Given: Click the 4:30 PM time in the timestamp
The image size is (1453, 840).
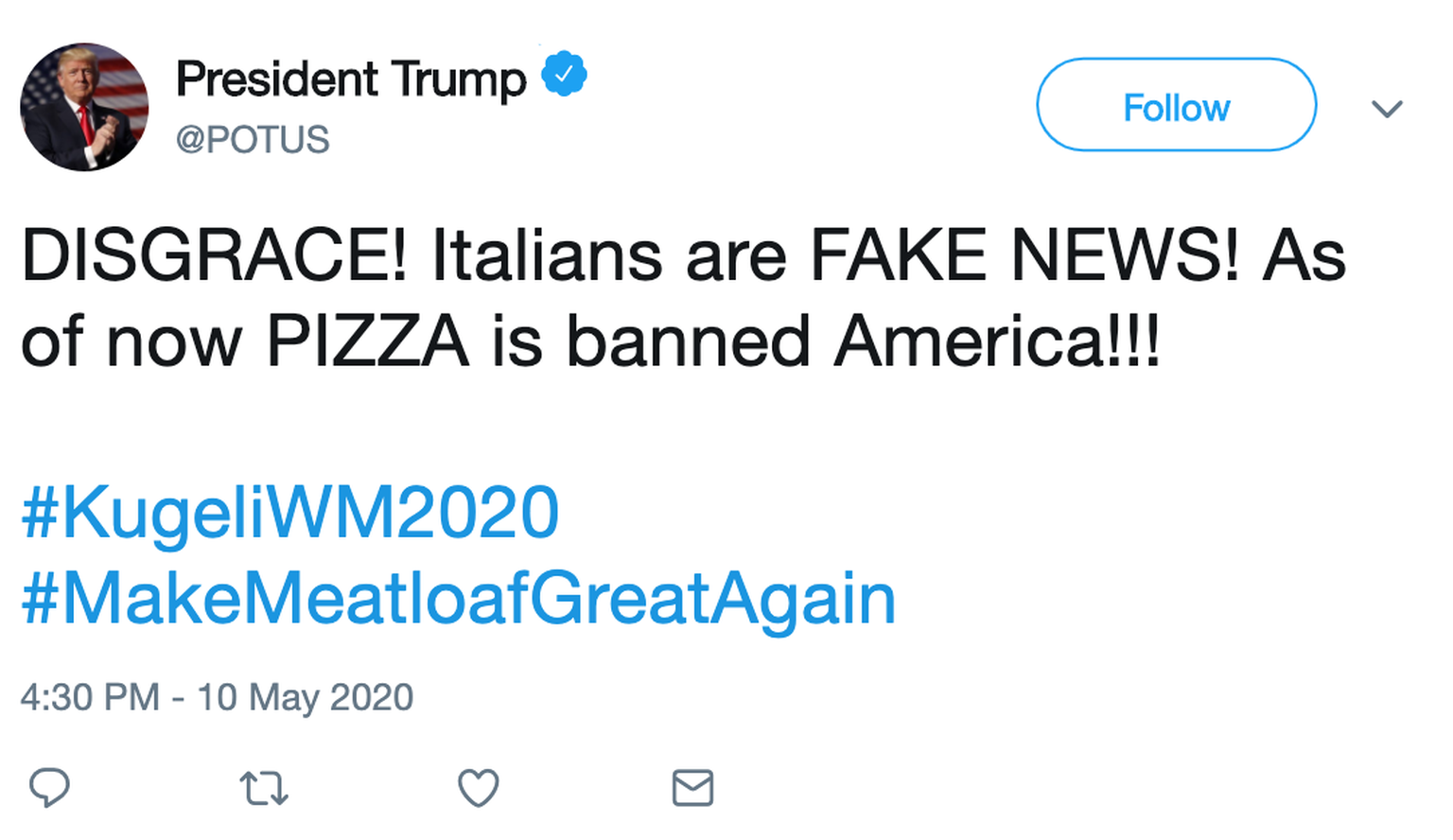Looking at the screenshot, I should coord(90,698).
